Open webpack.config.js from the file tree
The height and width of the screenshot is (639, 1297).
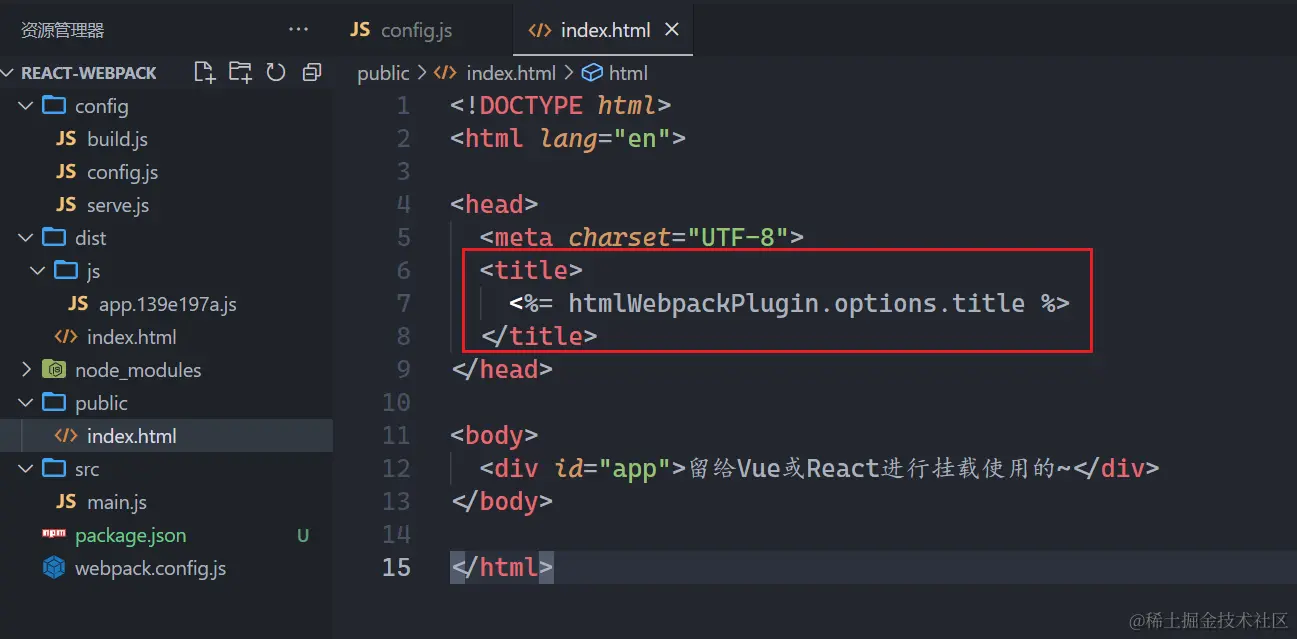150,568
